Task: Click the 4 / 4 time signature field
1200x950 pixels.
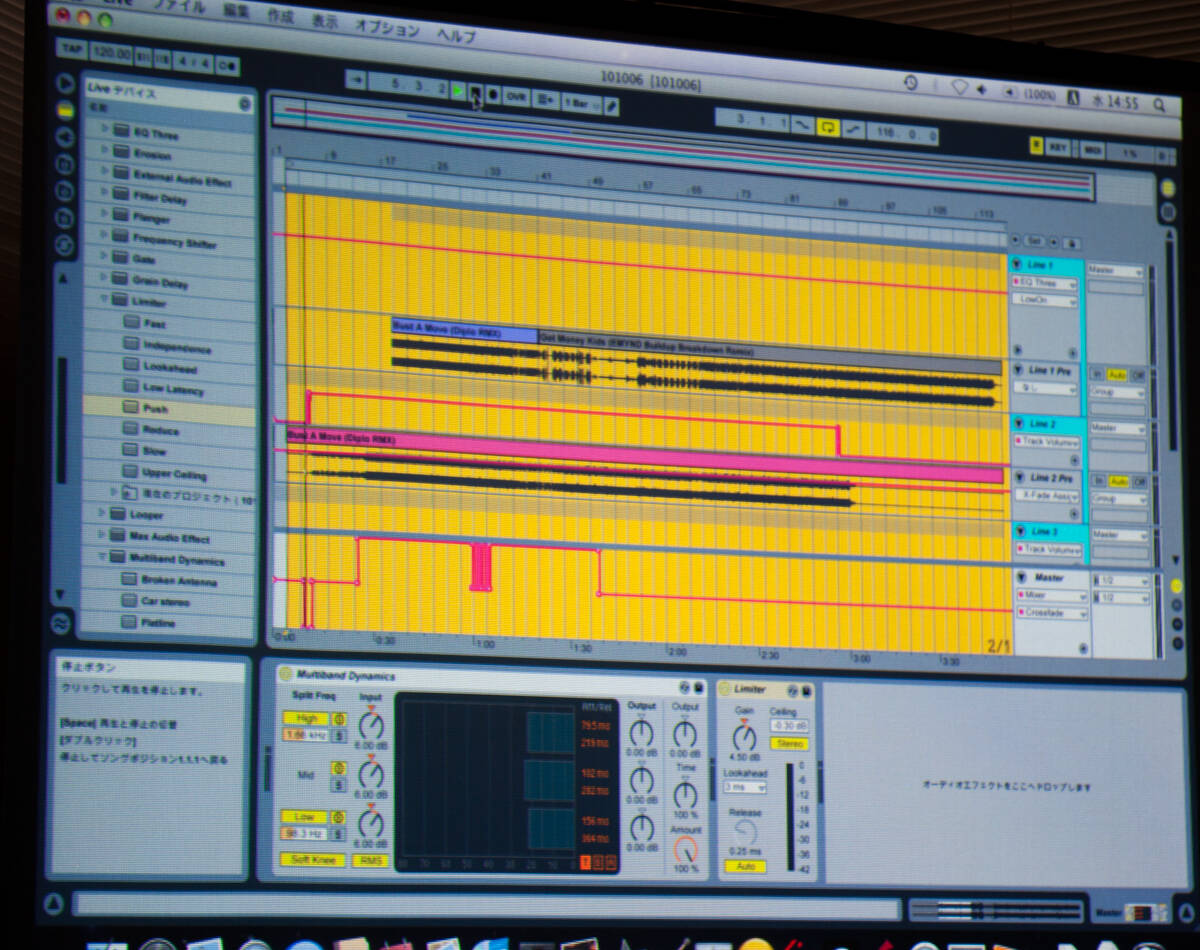Action: 193,62
